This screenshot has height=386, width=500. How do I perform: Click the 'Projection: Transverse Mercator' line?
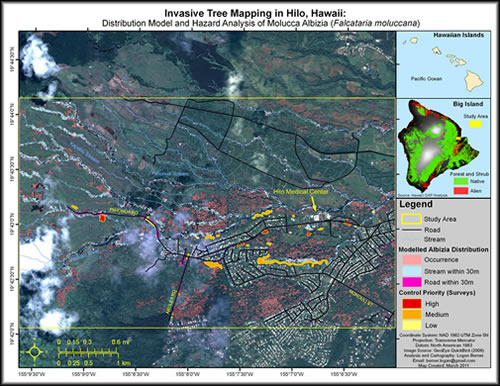point(444,340)
